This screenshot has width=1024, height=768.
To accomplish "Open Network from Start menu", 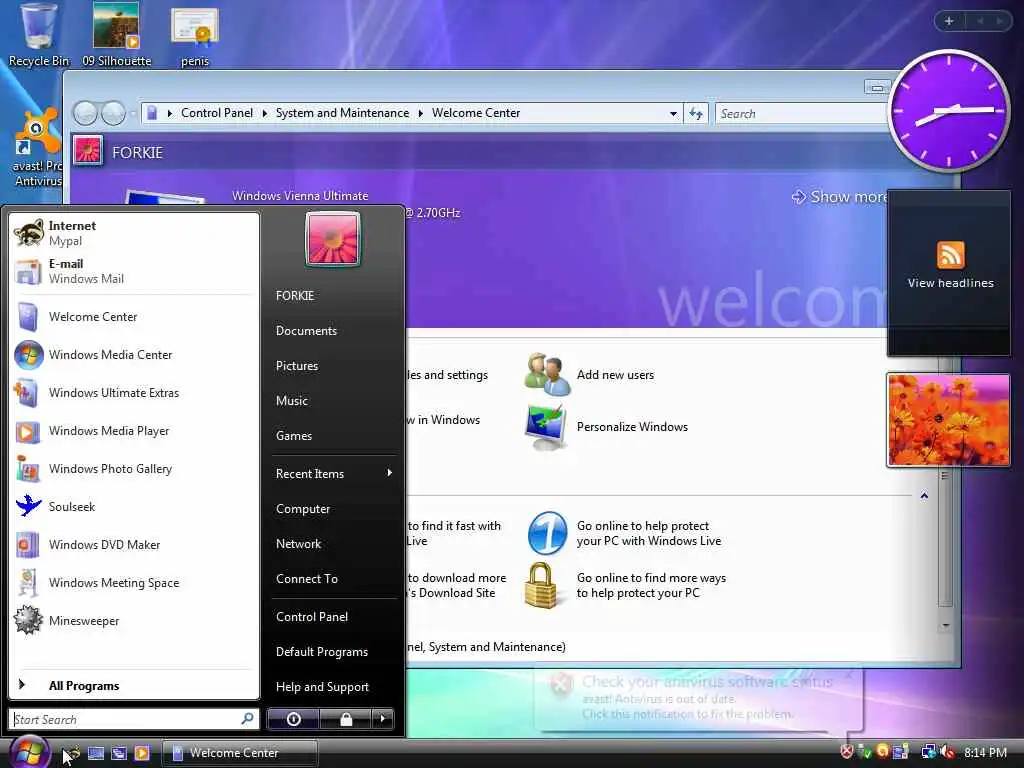I will coord(334,543).
